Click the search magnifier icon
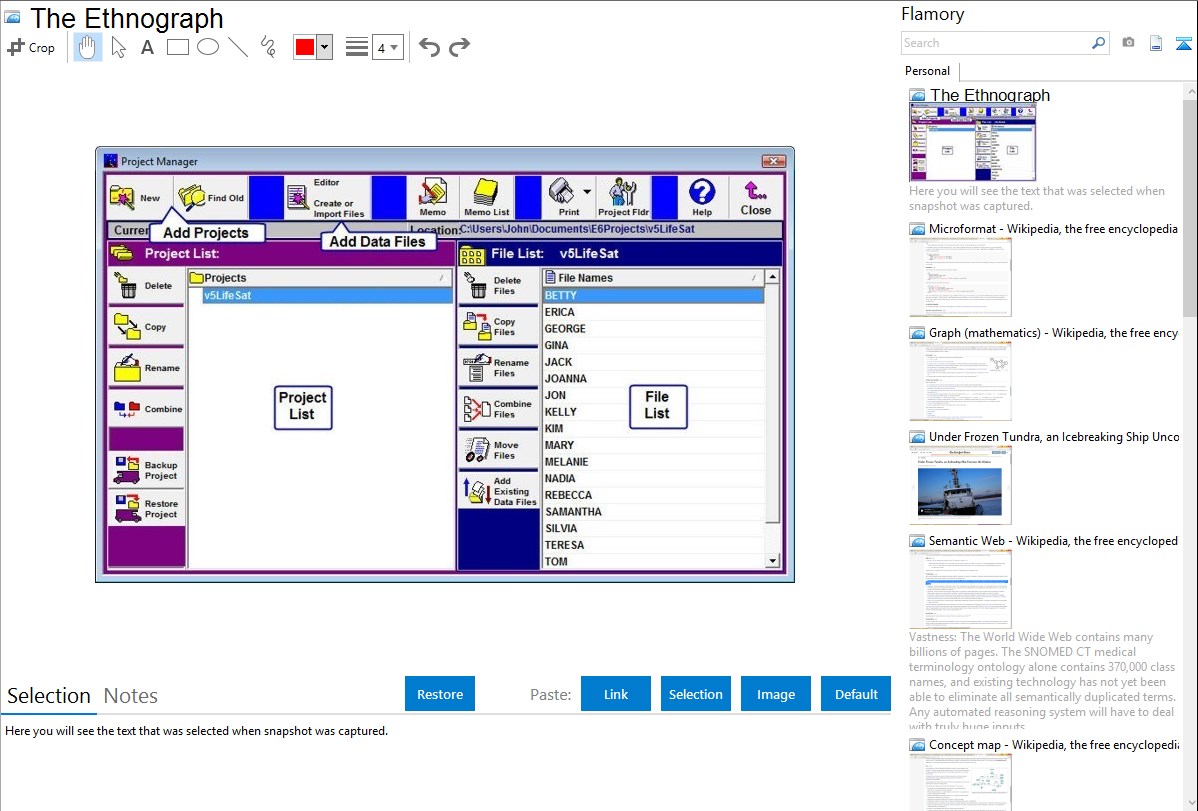This screenshot has height=811, width=1198. 1099,43
